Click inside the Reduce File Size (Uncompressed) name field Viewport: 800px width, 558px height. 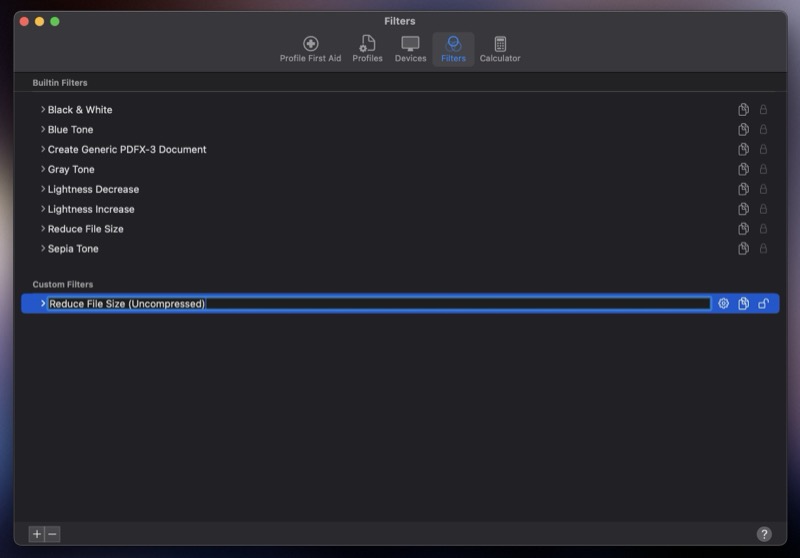coord(379,303)
